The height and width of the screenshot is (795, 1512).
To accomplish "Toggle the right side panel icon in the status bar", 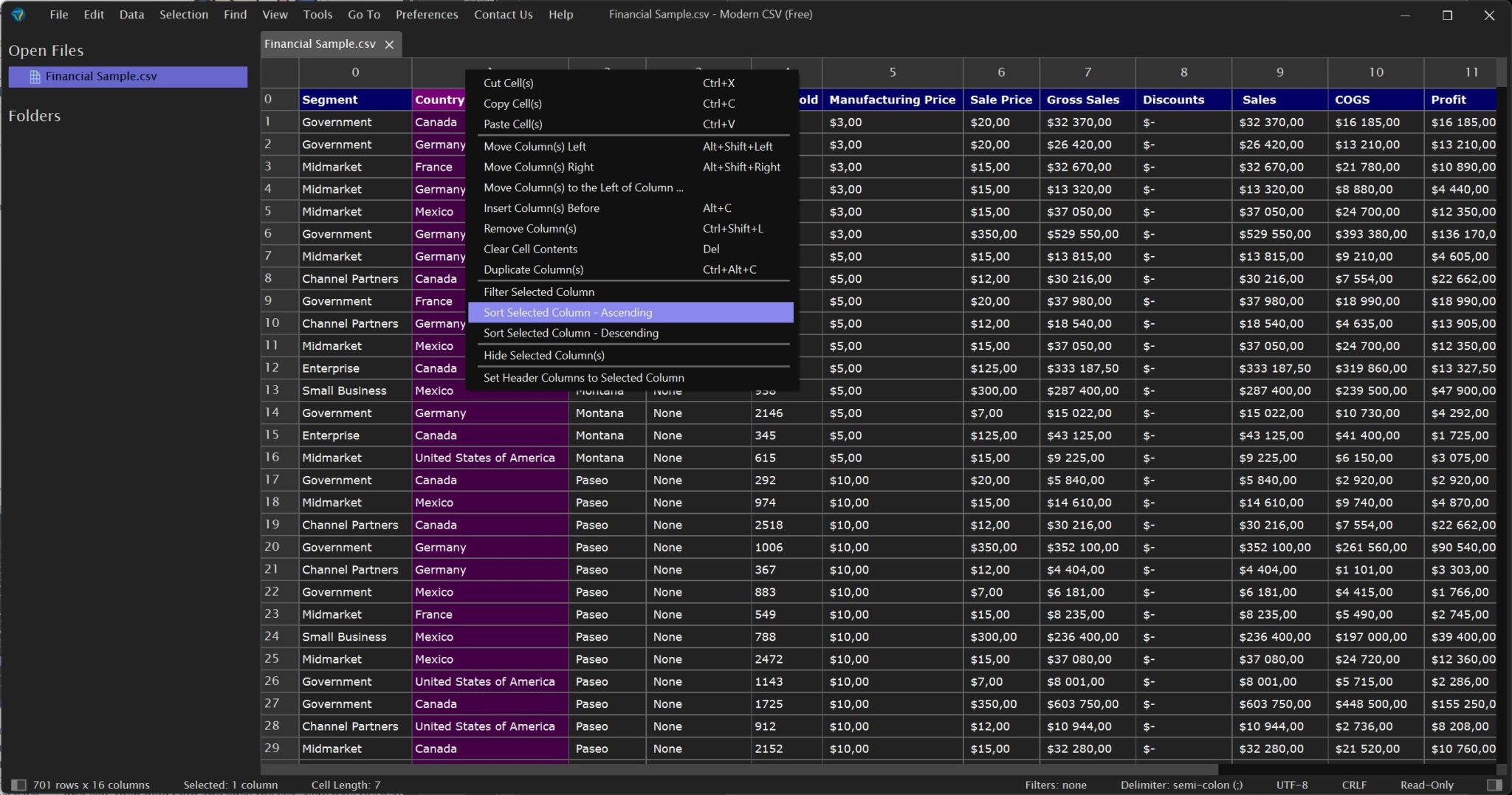I will click(1494, 785).
